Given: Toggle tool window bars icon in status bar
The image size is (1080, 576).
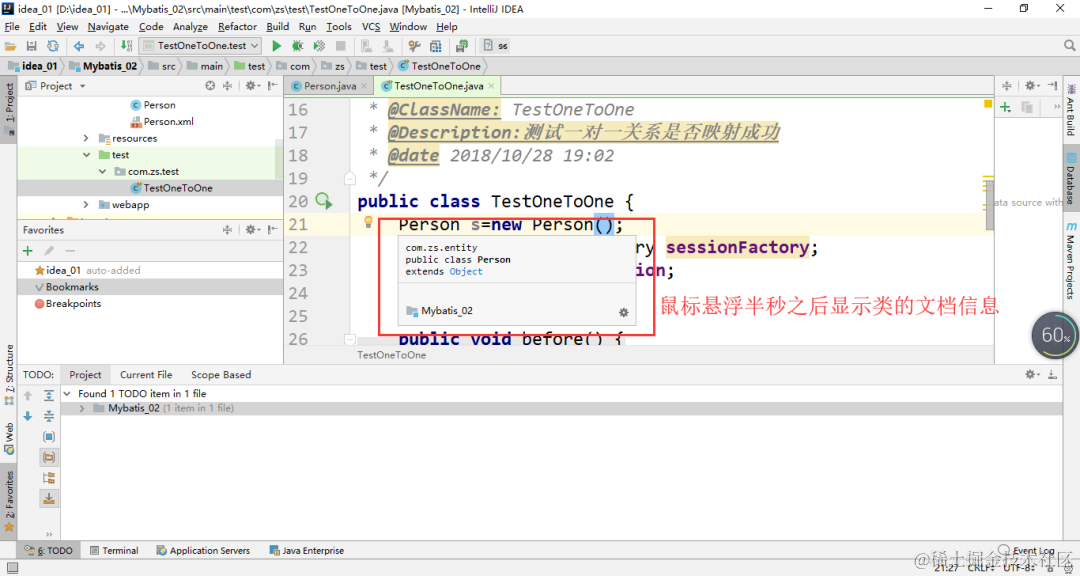Looking at the screenshot, I should pos(12,568).
